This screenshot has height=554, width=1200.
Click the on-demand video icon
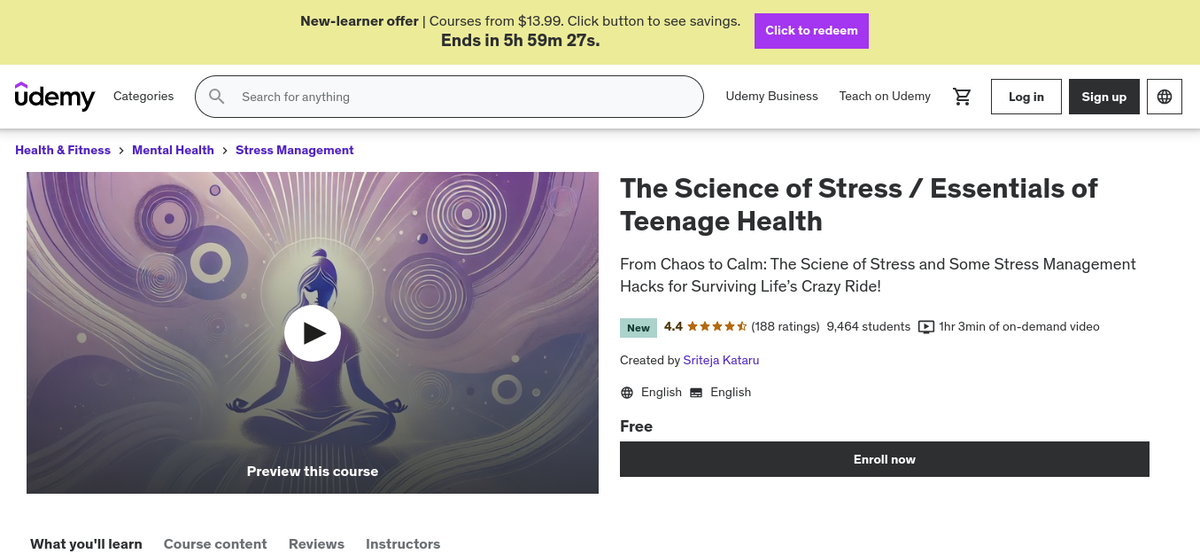tap(926, 327)
